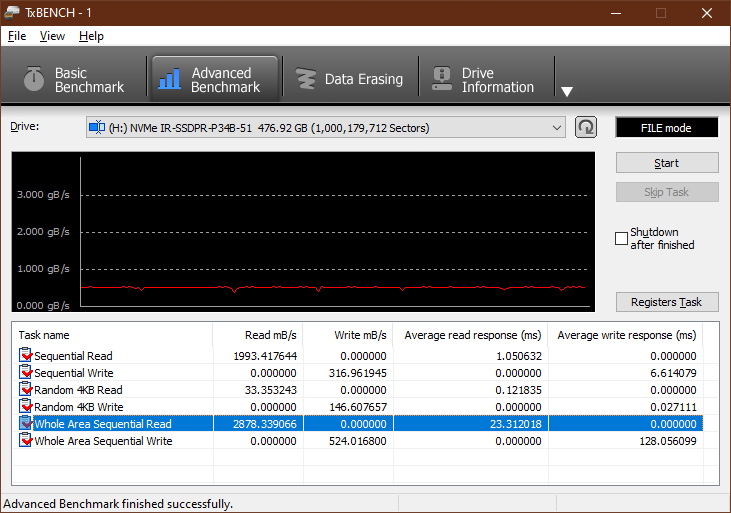Viewport: 731px width, 513px height.
Task: Click Average write response (ms) column header
Action: click(x=626, y=335)
